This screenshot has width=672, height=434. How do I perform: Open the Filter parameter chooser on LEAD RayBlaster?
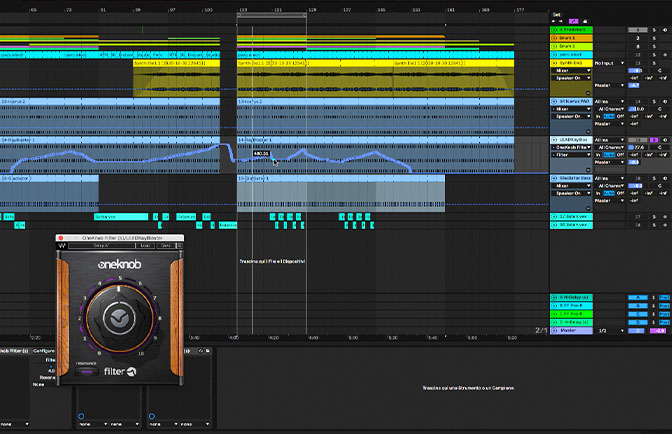click(x=571, y=155)
